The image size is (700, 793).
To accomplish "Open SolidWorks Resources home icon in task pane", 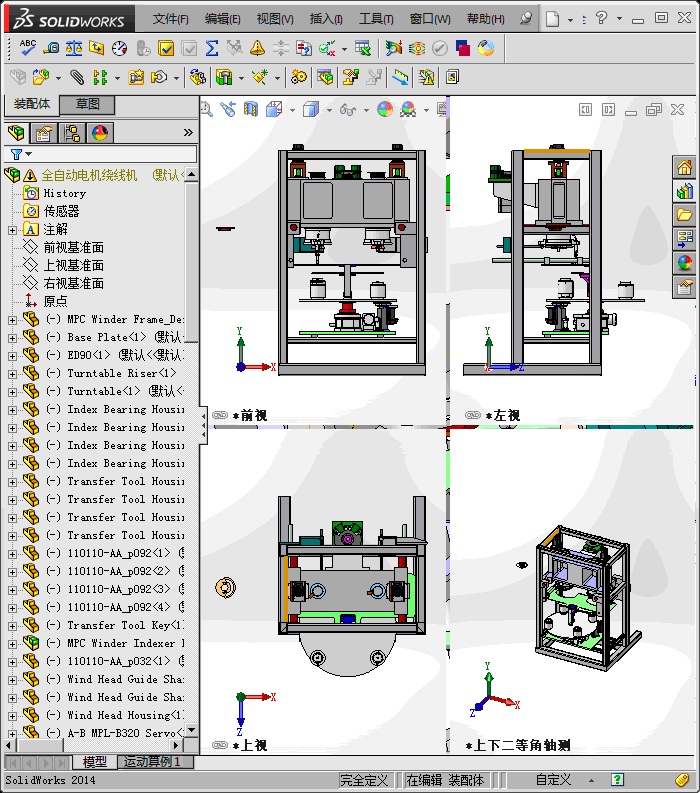I will point(684,167).
